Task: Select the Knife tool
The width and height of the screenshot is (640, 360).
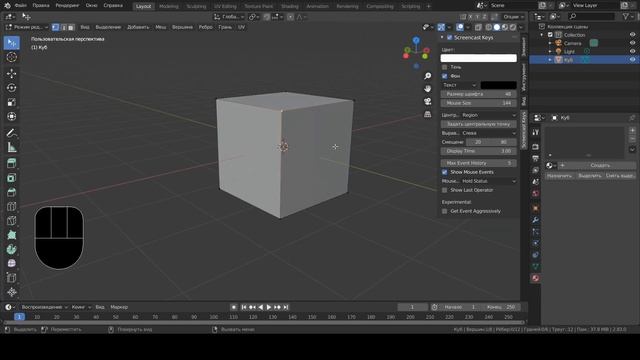Action: coord(11,220)
